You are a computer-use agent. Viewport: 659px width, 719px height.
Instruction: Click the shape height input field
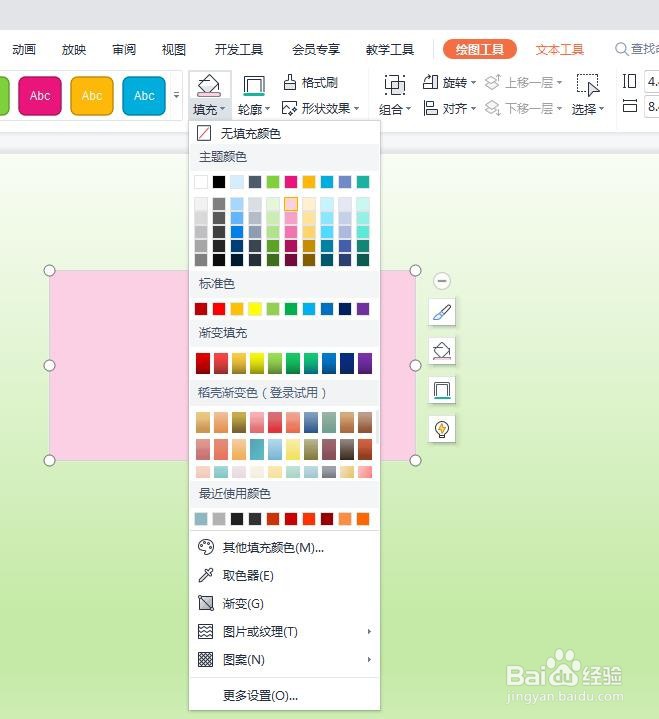coord(652,82)
